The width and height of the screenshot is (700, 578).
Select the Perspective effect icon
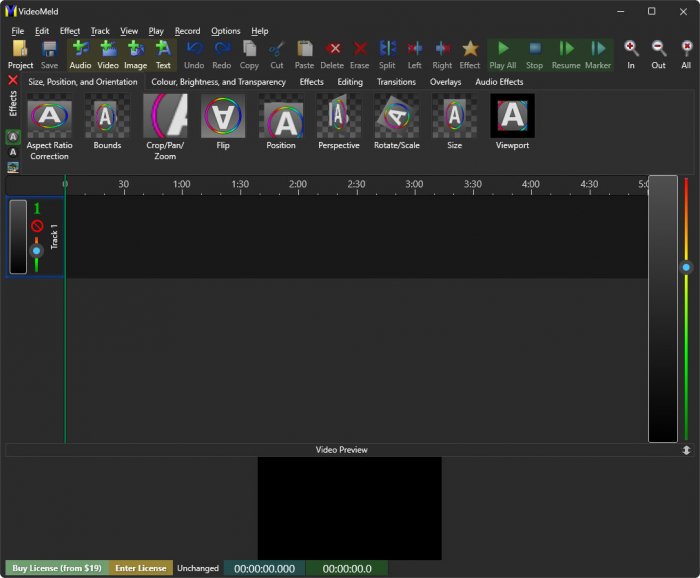[339, 122]
